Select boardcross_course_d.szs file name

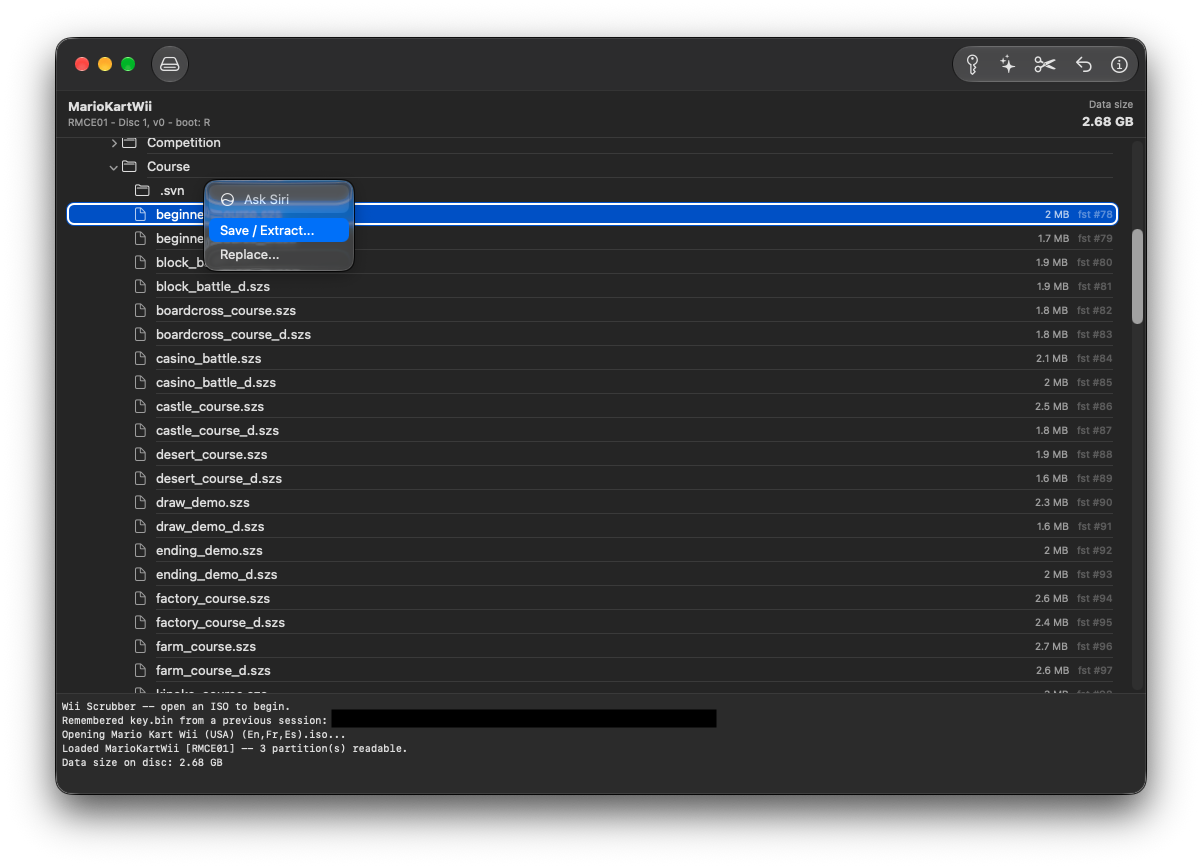tap(233, 335)
